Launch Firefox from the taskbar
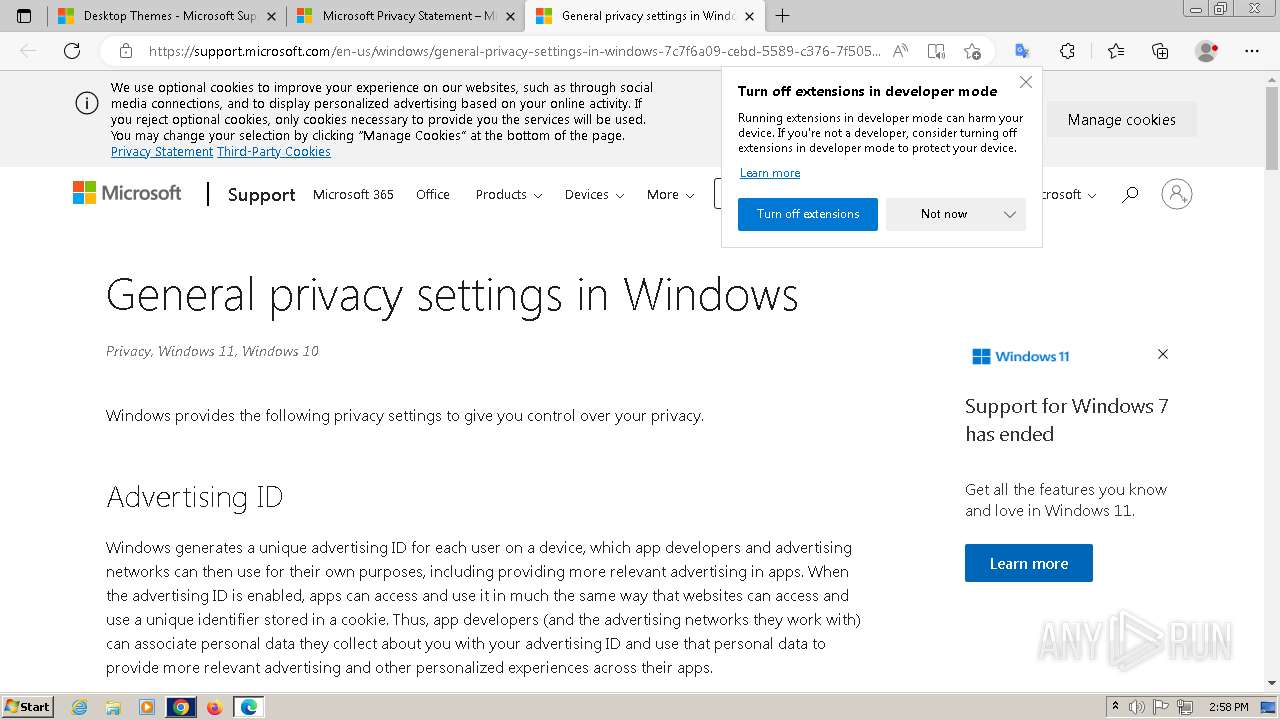This screenshot has height=720, width=1280. click(x=214, y=707)
